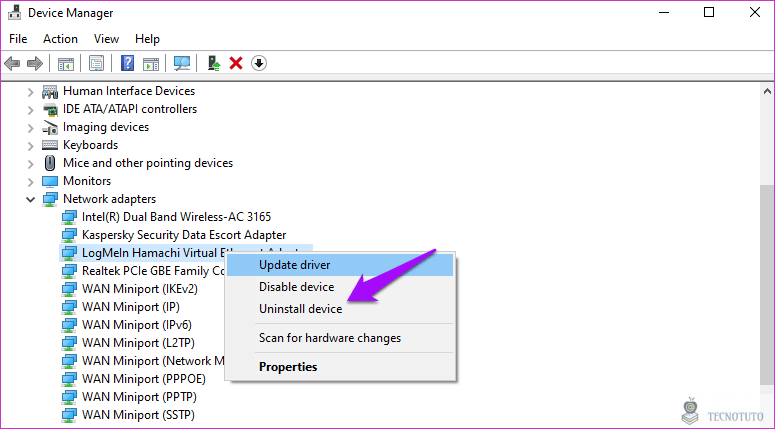Click Human Interface Devices category icon
775x429 pixels.
(50, 91)
